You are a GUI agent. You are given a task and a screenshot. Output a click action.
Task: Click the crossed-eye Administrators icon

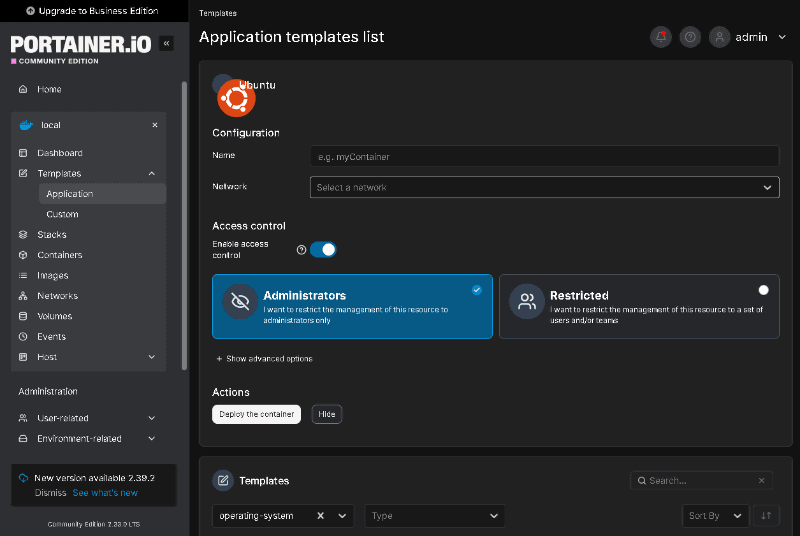point(240,301)
